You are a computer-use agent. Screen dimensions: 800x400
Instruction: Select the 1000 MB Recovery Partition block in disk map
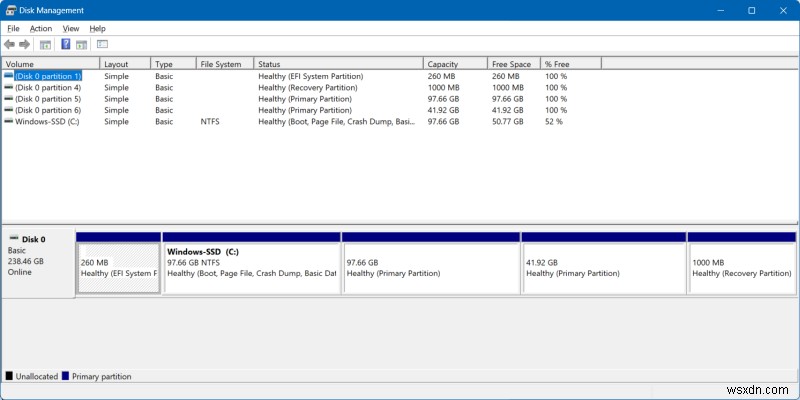pyautogui.click(x=742, y=268)
